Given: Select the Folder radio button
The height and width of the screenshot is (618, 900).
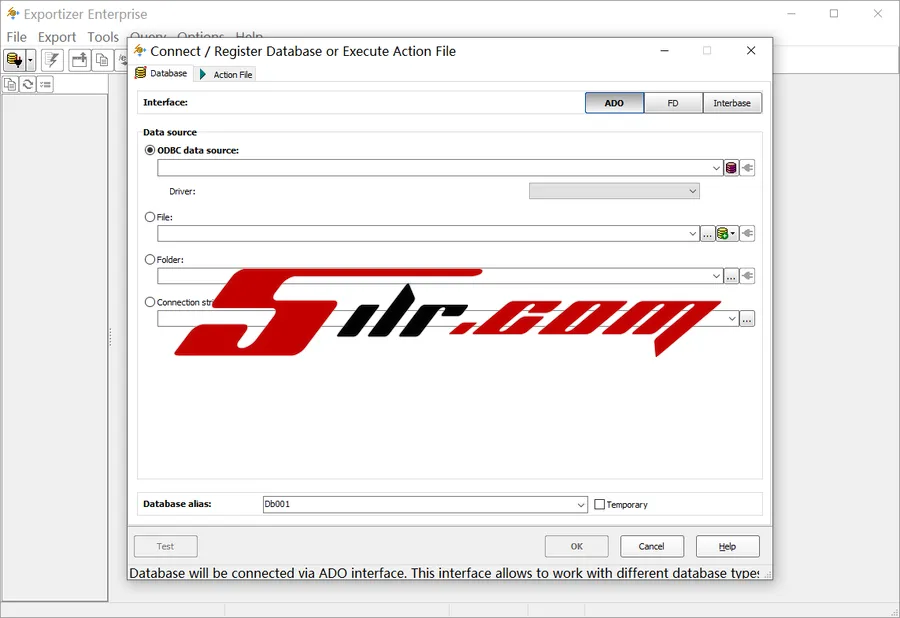Looking at the screenshot, I should pyautogui.click(x=150, y=259).
